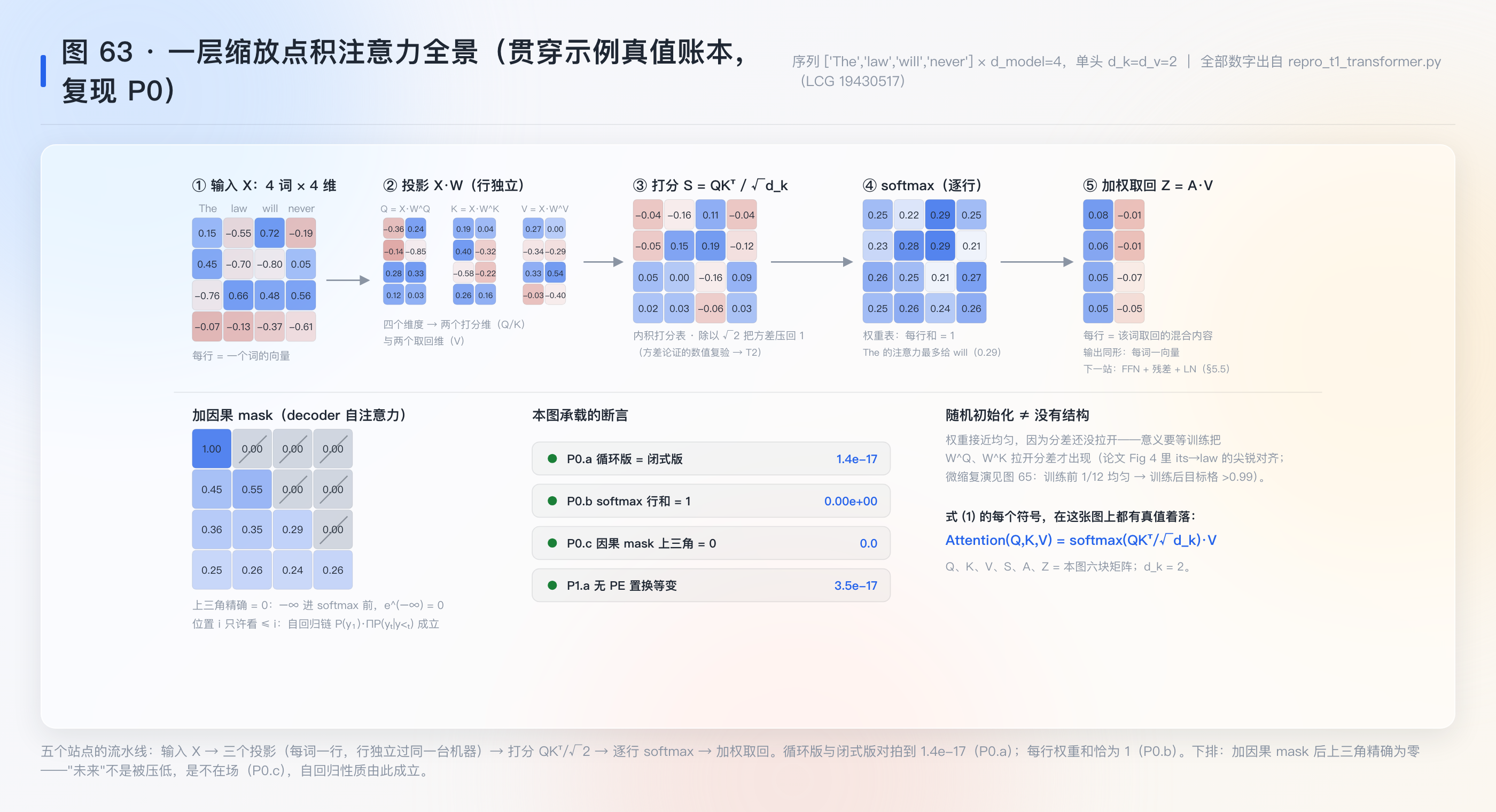Select the −0.80 cell in input matrix X
The height and width of the screenshot is (812, 1496).
tap(269, 264)
